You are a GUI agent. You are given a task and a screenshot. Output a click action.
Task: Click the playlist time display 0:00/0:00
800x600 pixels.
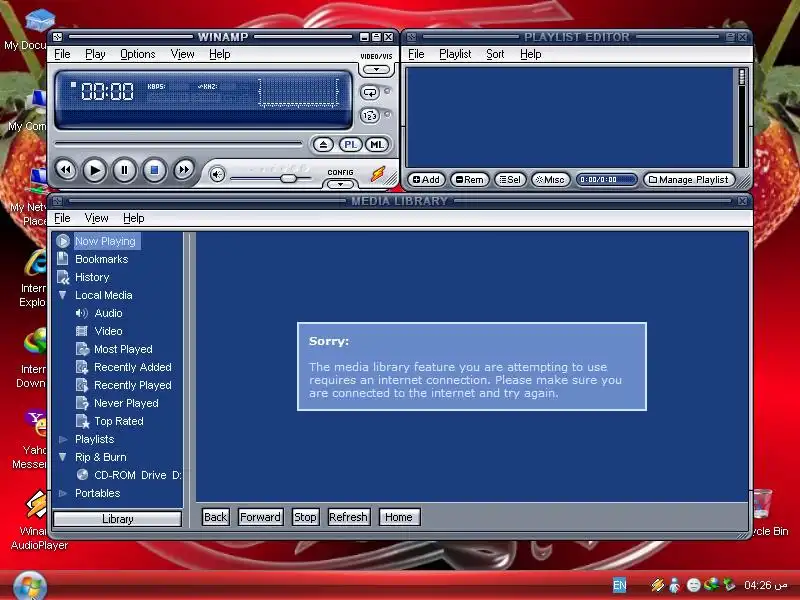[606, 180]
